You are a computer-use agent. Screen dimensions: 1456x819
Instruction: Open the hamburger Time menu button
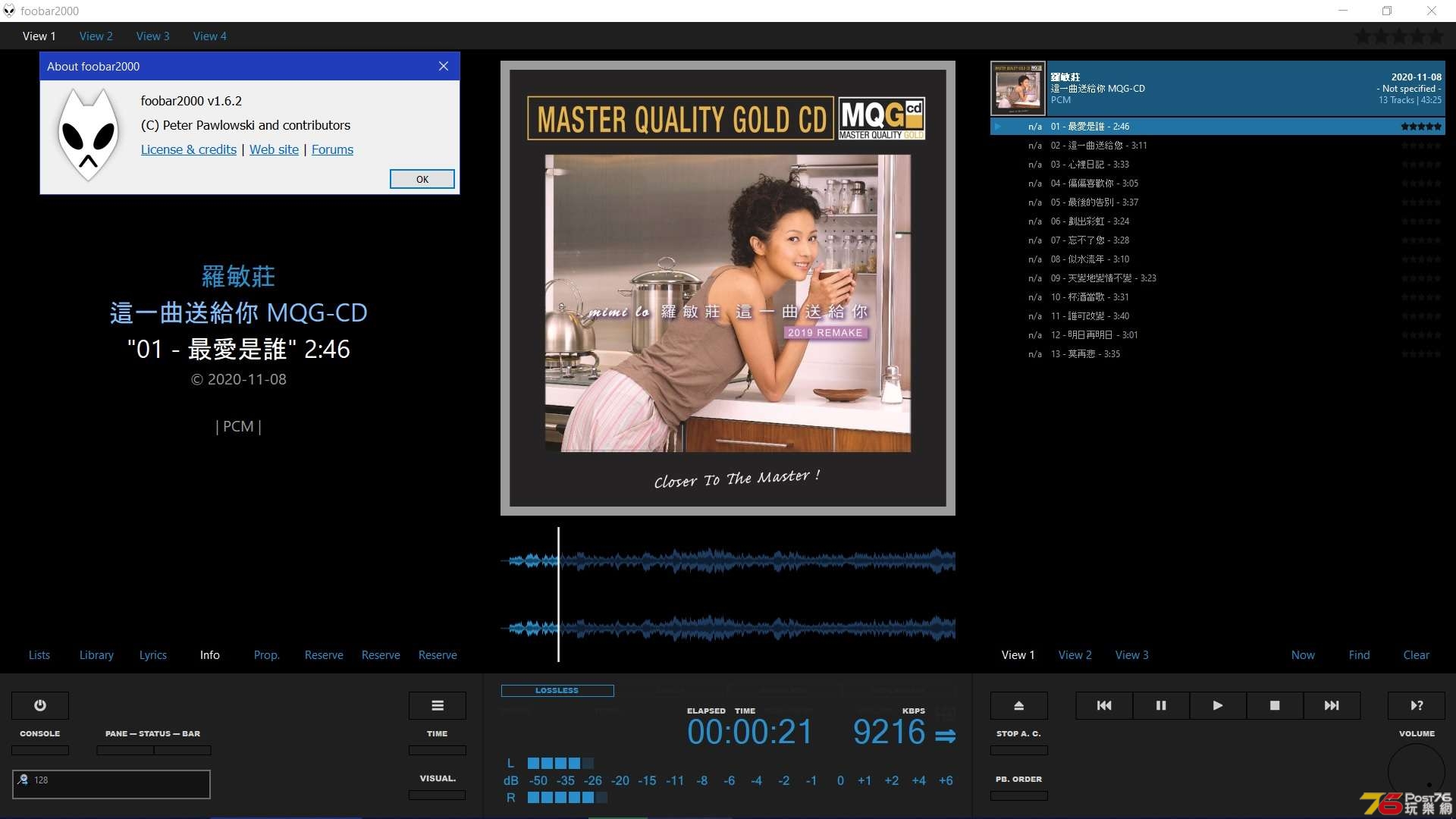pyautogui.click(x=438, y=705)
